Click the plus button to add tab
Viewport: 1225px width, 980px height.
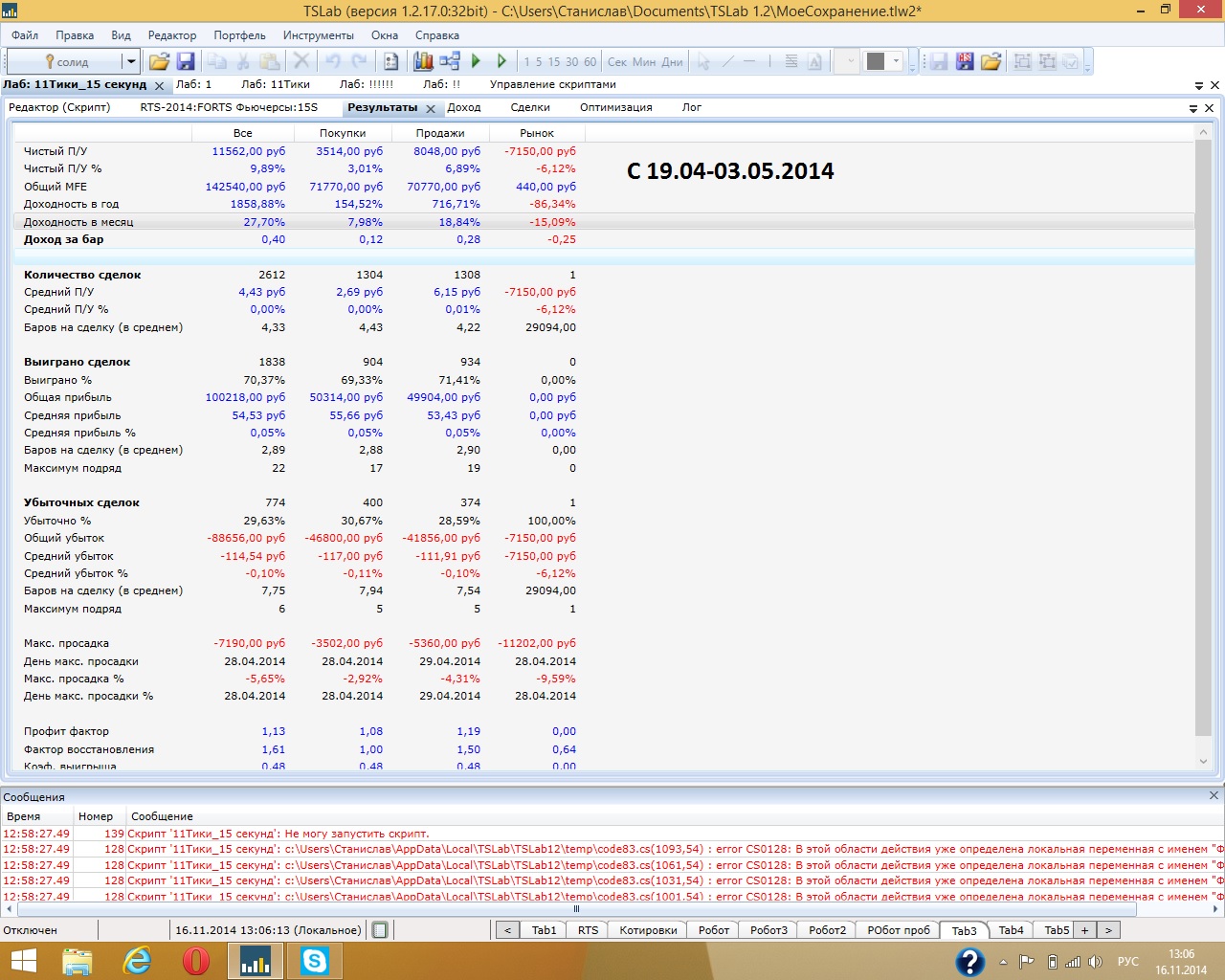pos(1084,930)
